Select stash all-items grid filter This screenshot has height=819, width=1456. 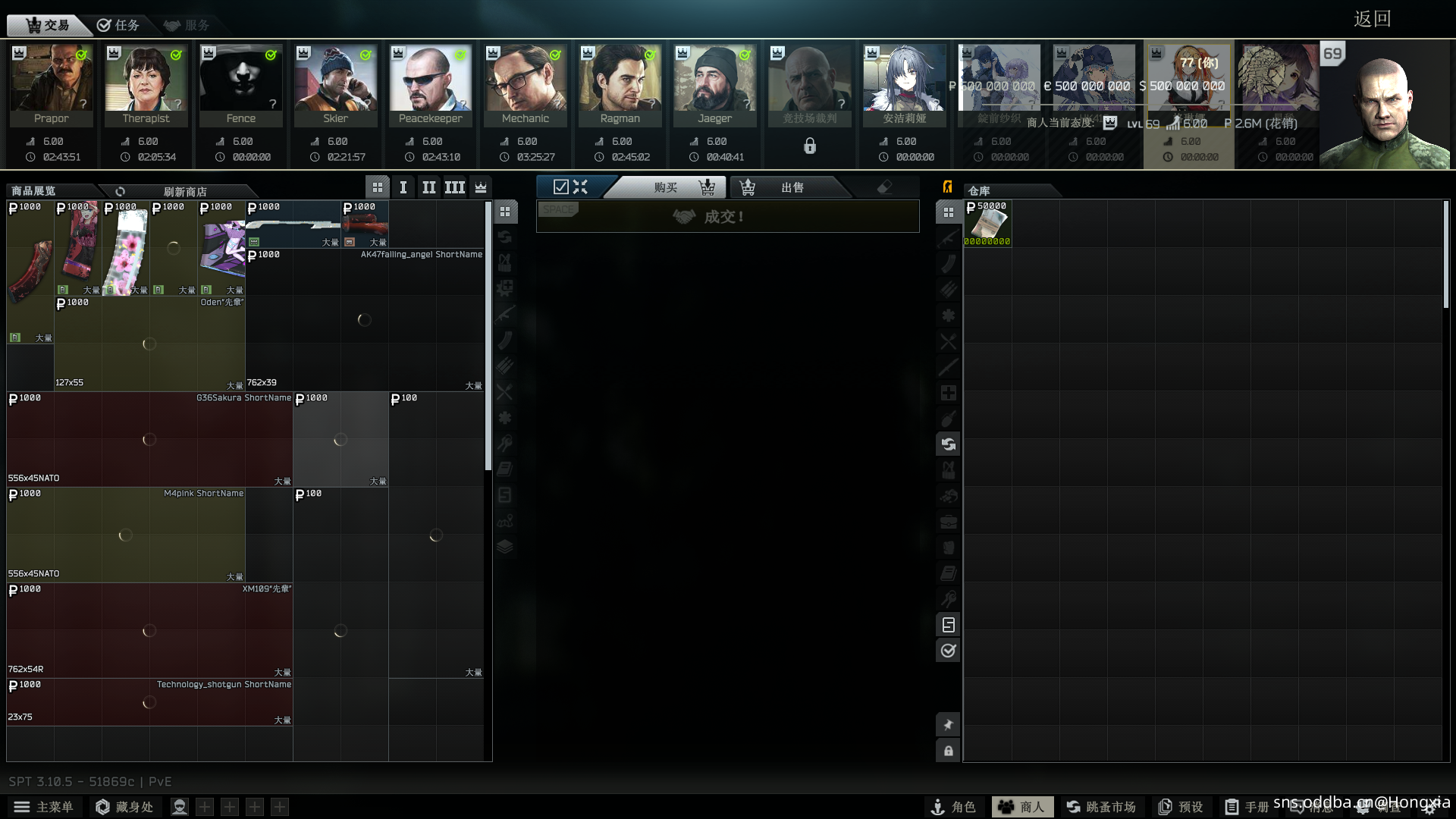tap(948, 212)
